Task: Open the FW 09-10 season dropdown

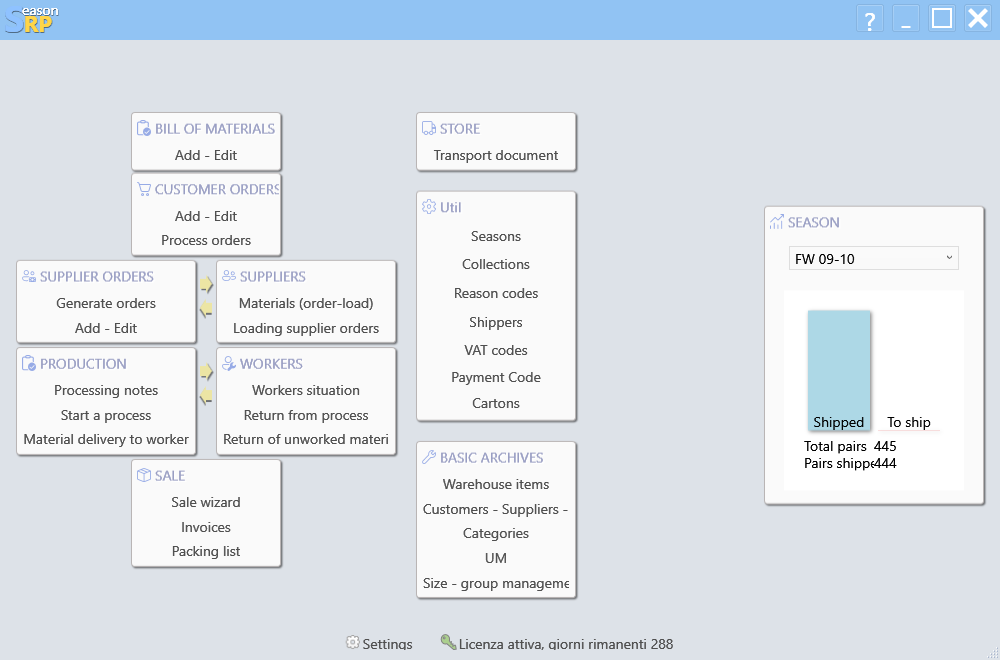Action: [874, 258]
